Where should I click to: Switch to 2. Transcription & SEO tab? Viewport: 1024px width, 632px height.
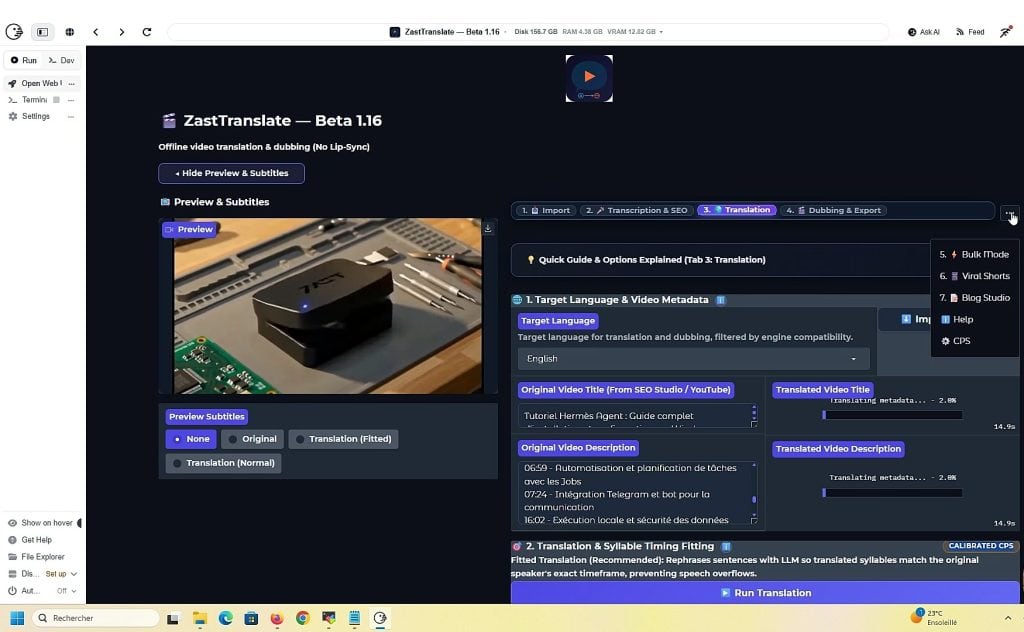pos(637,210)
